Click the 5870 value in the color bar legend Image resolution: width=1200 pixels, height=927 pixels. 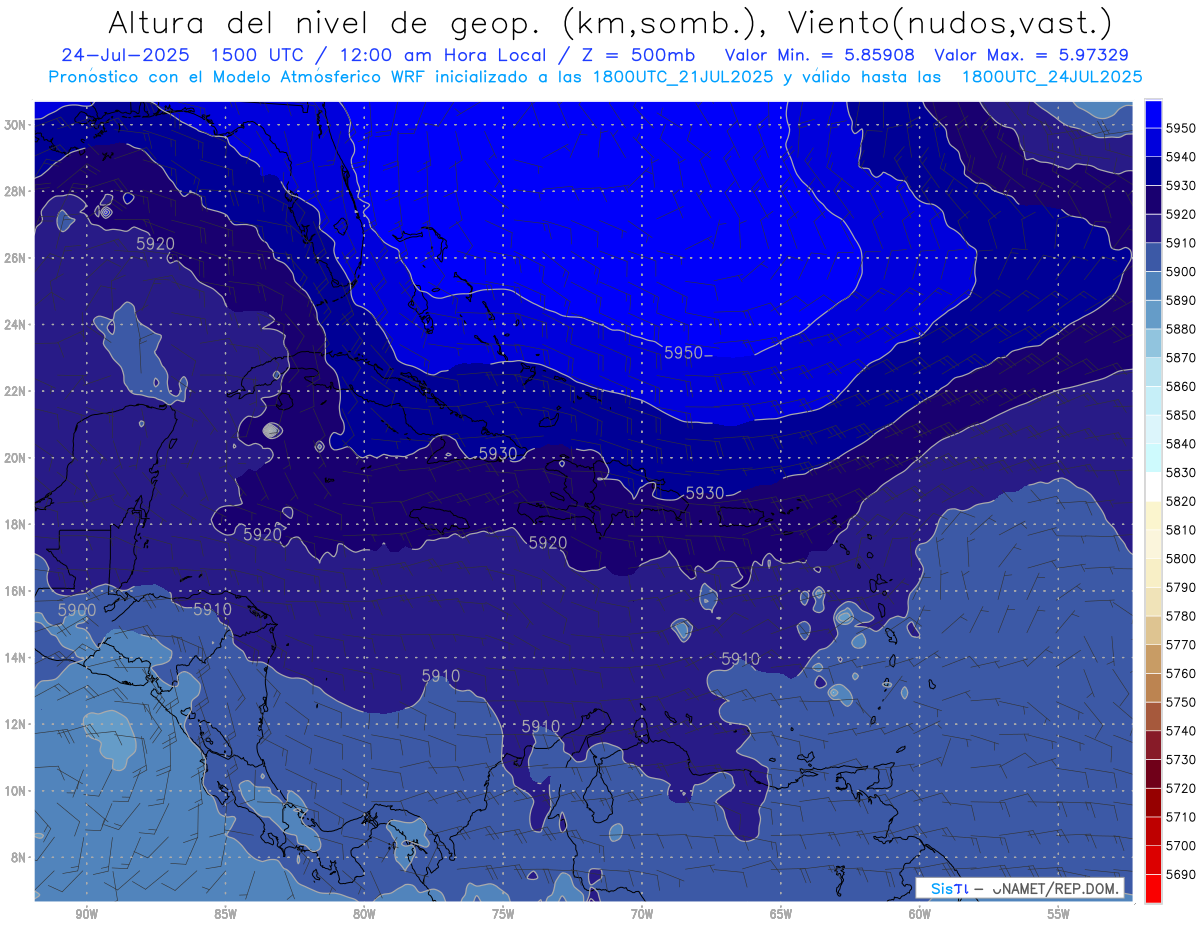coord(1180,357)
